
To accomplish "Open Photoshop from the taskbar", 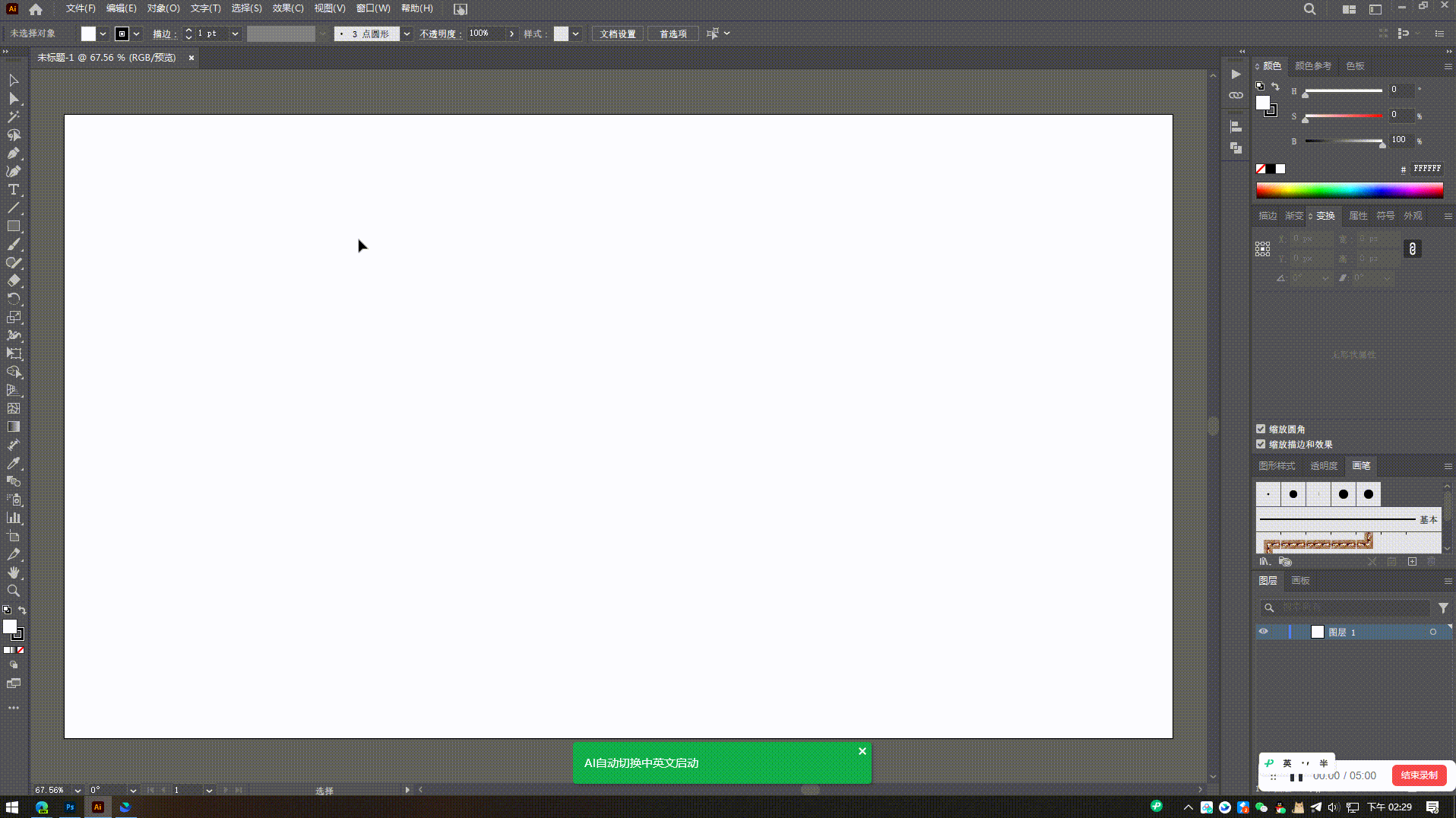I will (x=70, y=807).
